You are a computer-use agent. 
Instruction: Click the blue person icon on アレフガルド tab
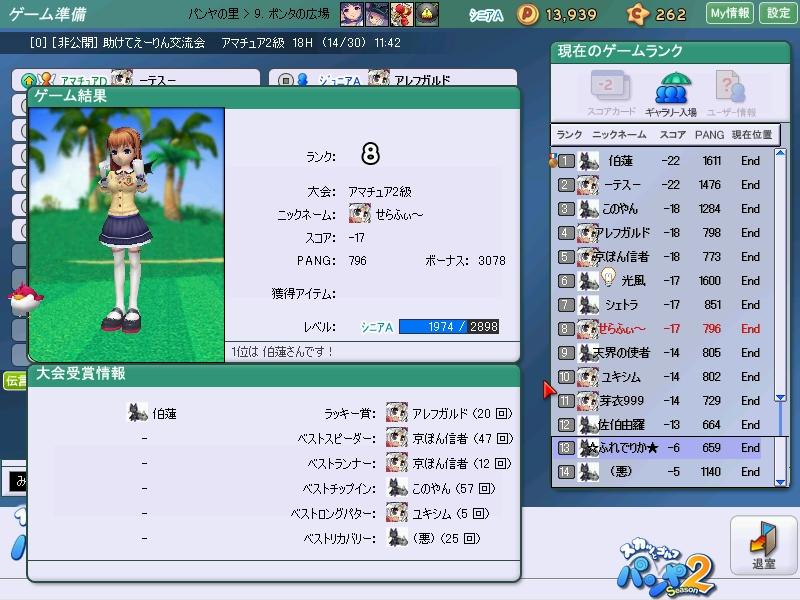click(x=303, y=80)
